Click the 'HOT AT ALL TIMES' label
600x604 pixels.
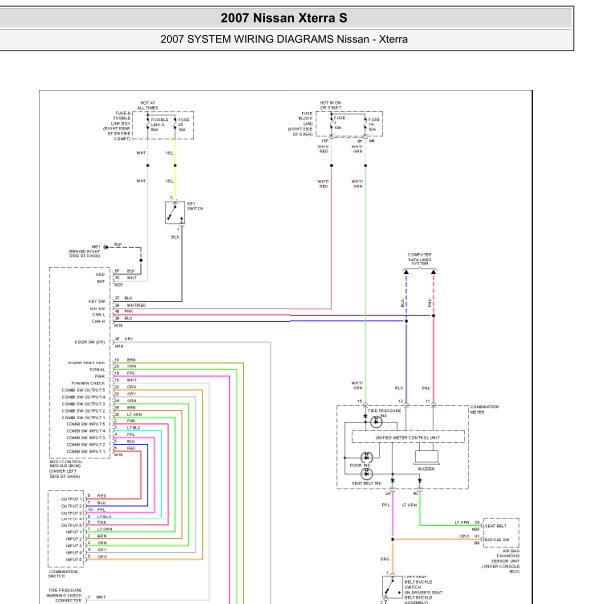(x=147, y=106)
